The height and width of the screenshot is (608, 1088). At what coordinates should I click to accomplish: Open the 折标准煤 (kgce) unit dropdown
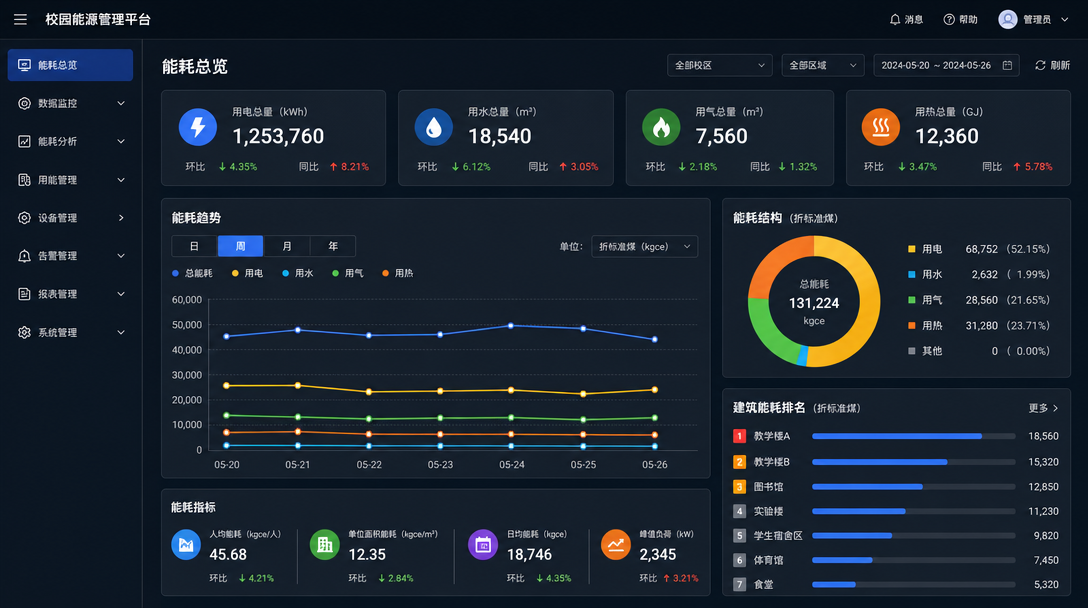(645, 246)
